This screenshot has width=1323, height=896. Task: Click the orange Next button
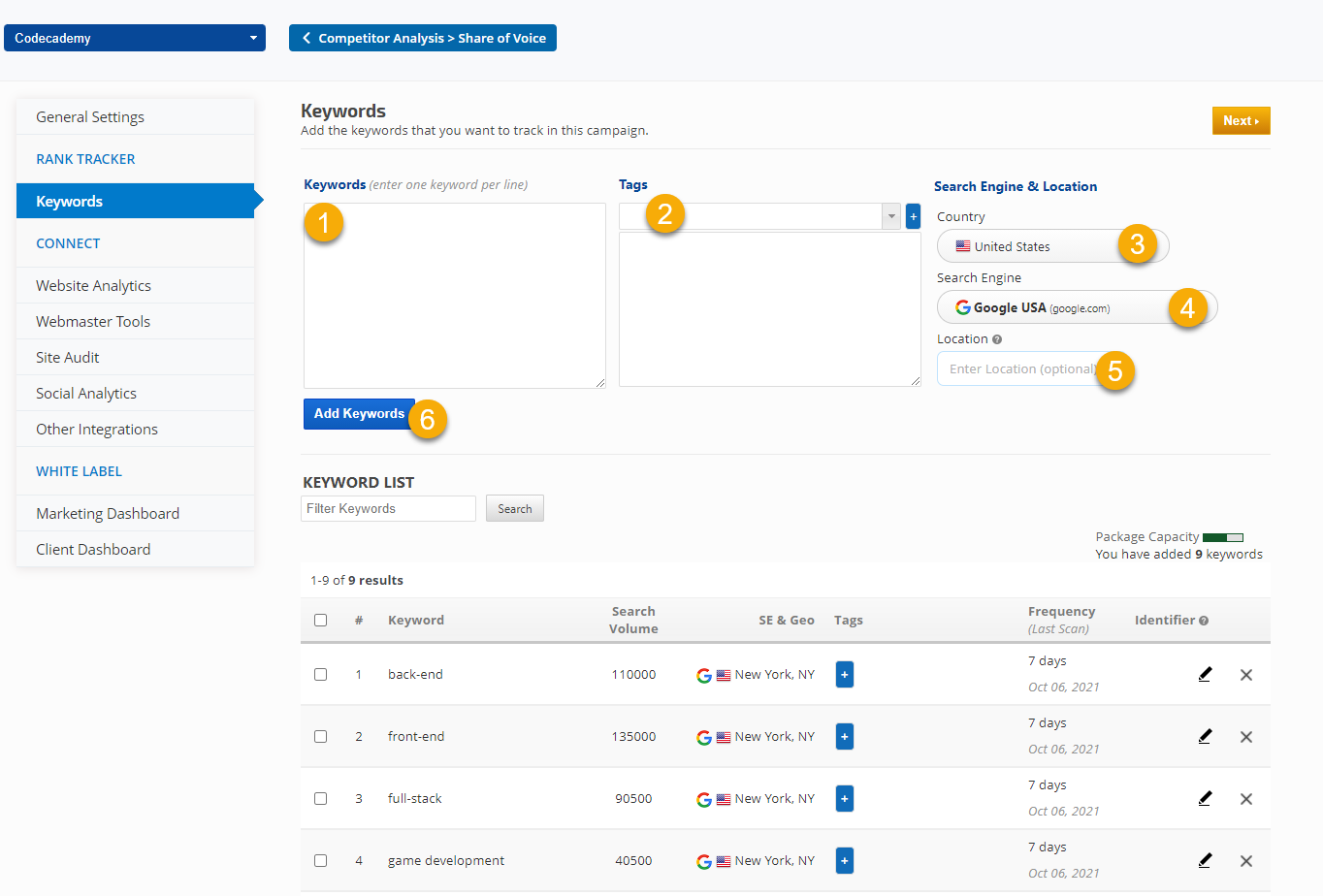tap(1241, 121)
